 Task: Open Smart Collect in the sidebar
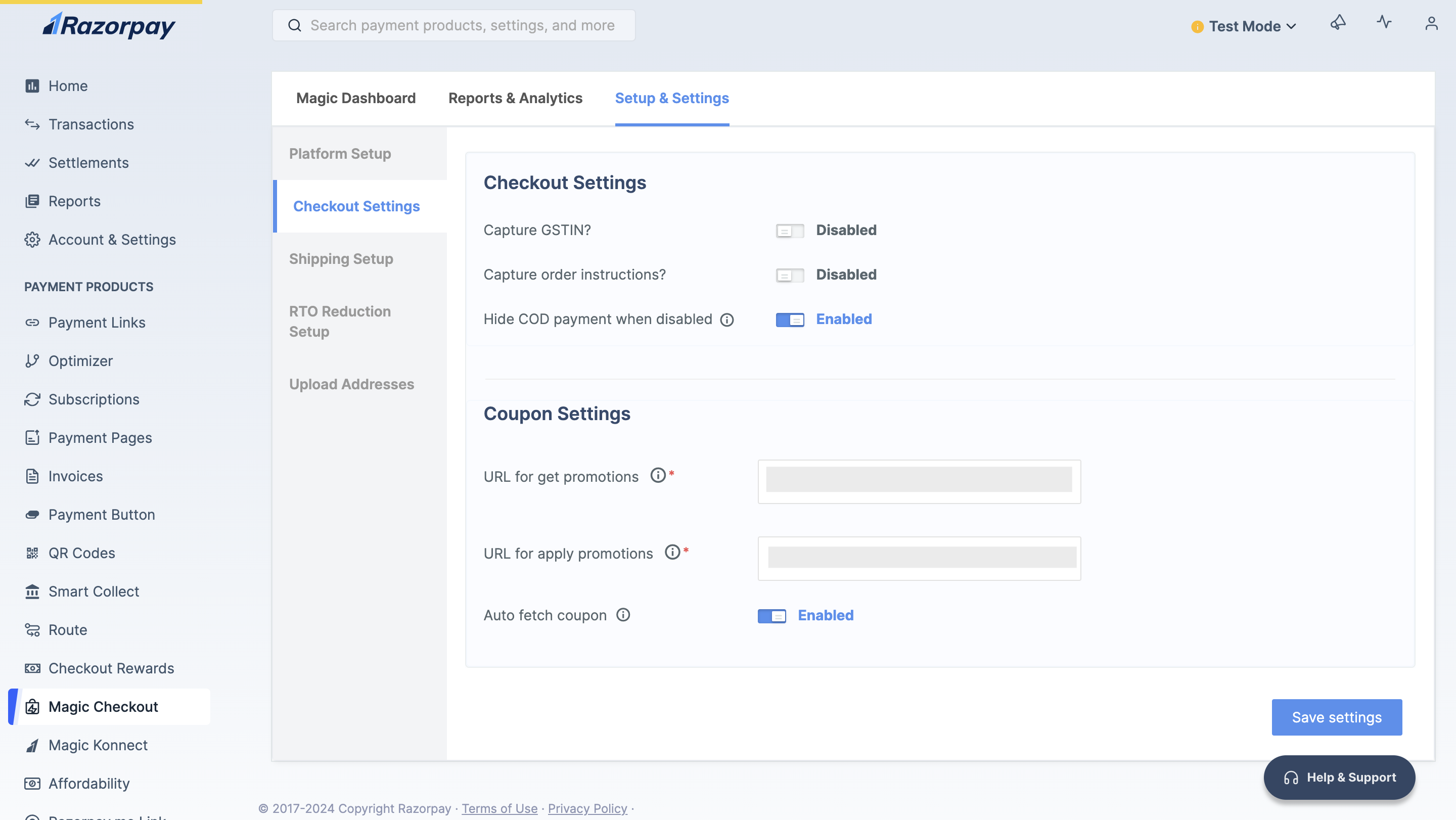coord(110,591)
